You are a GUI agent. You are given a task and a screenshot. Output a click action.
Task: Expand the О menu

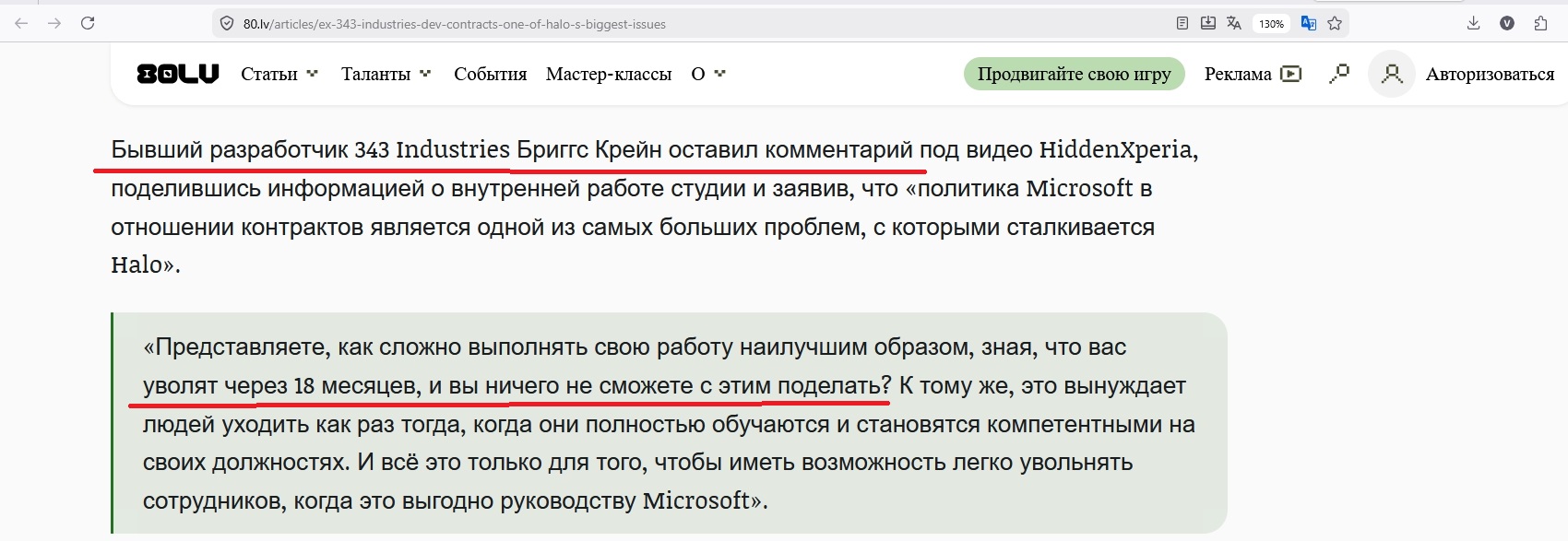708,74
